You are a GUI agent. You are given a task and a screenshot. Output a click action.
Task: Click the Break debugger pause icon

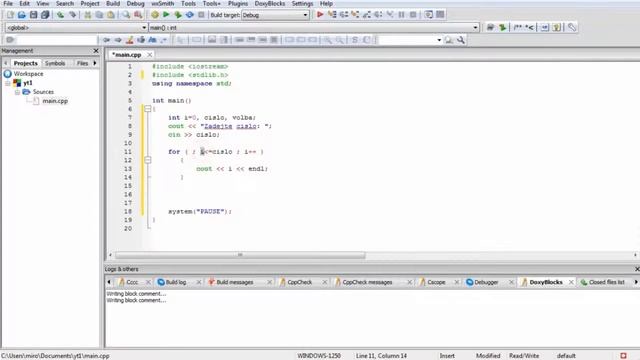pos(402,15)
